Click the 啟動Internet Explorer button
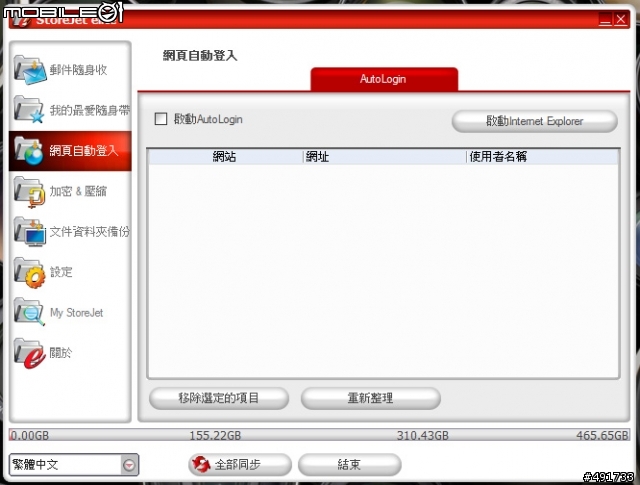 click(x=534, y=121)
